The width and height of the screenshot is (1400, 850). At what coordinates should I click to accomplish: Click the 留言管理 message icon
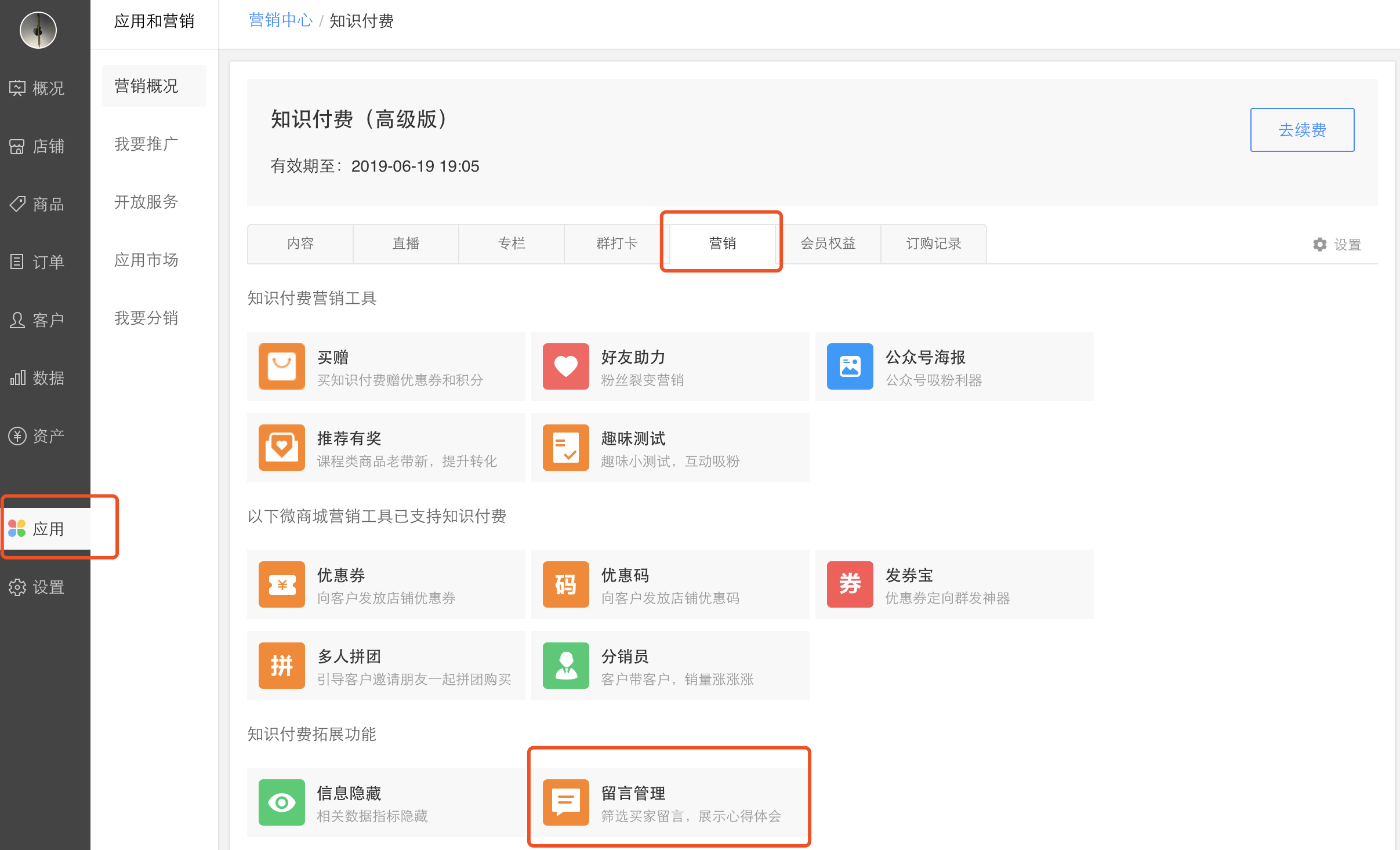pos(565,802)
